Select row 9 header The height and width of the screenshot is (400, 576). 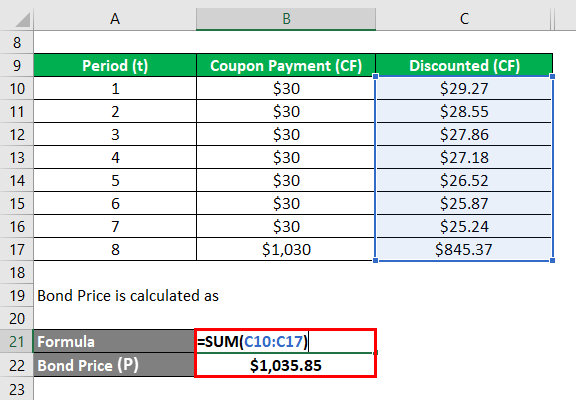pos(17,66)
